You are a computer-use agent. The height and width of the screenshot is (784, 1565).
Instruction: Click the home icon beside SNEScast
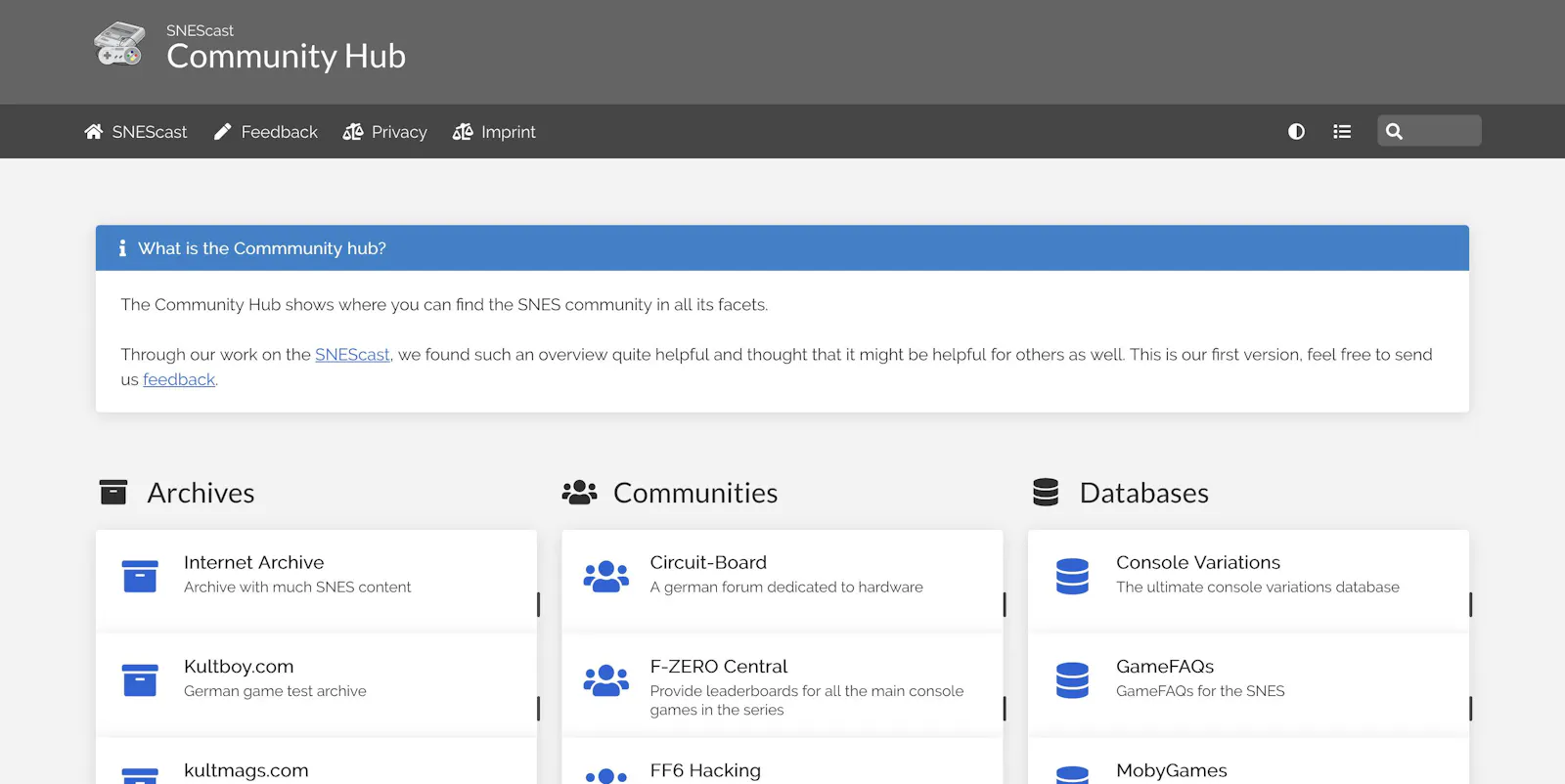click(94, 131)
